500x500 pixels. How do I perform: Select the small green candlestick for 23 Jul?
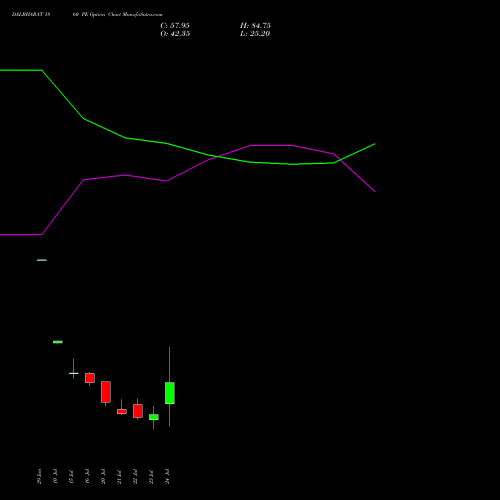[154, 417]
